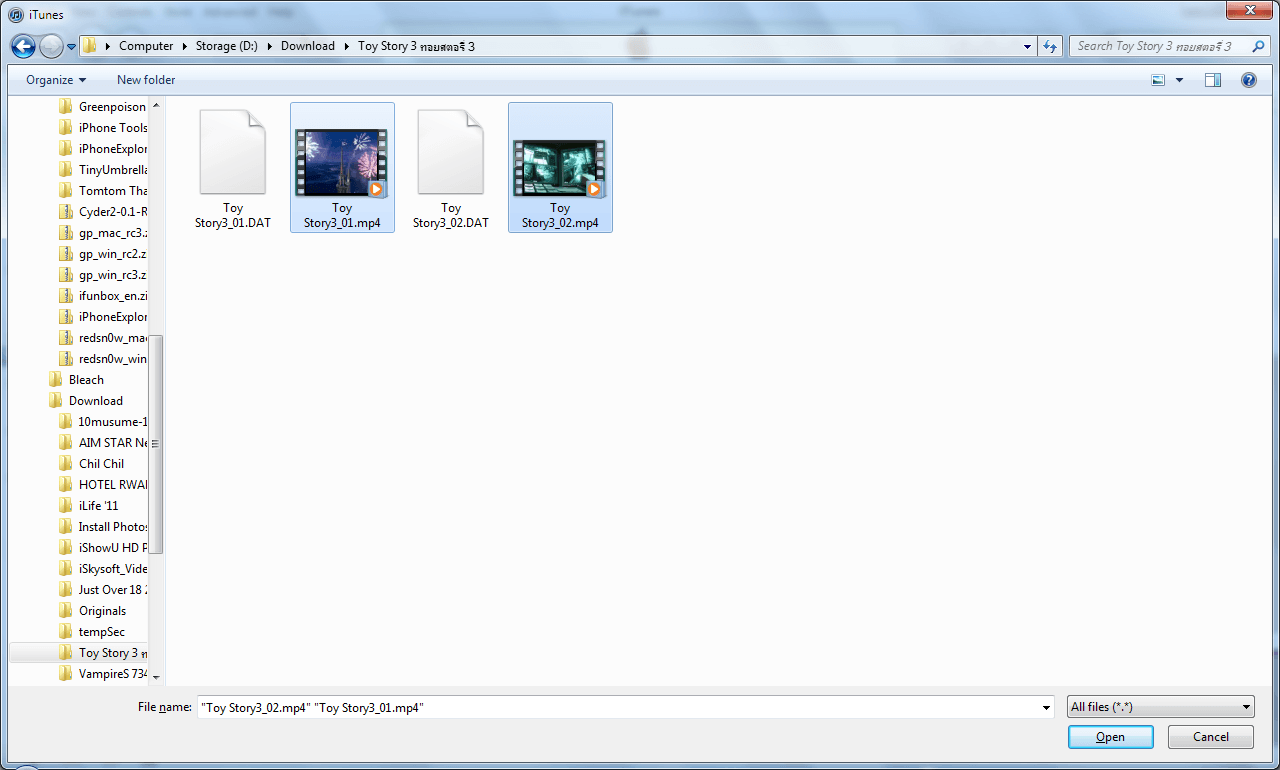Open help with the blue question mark icon

coord(1249,80)
